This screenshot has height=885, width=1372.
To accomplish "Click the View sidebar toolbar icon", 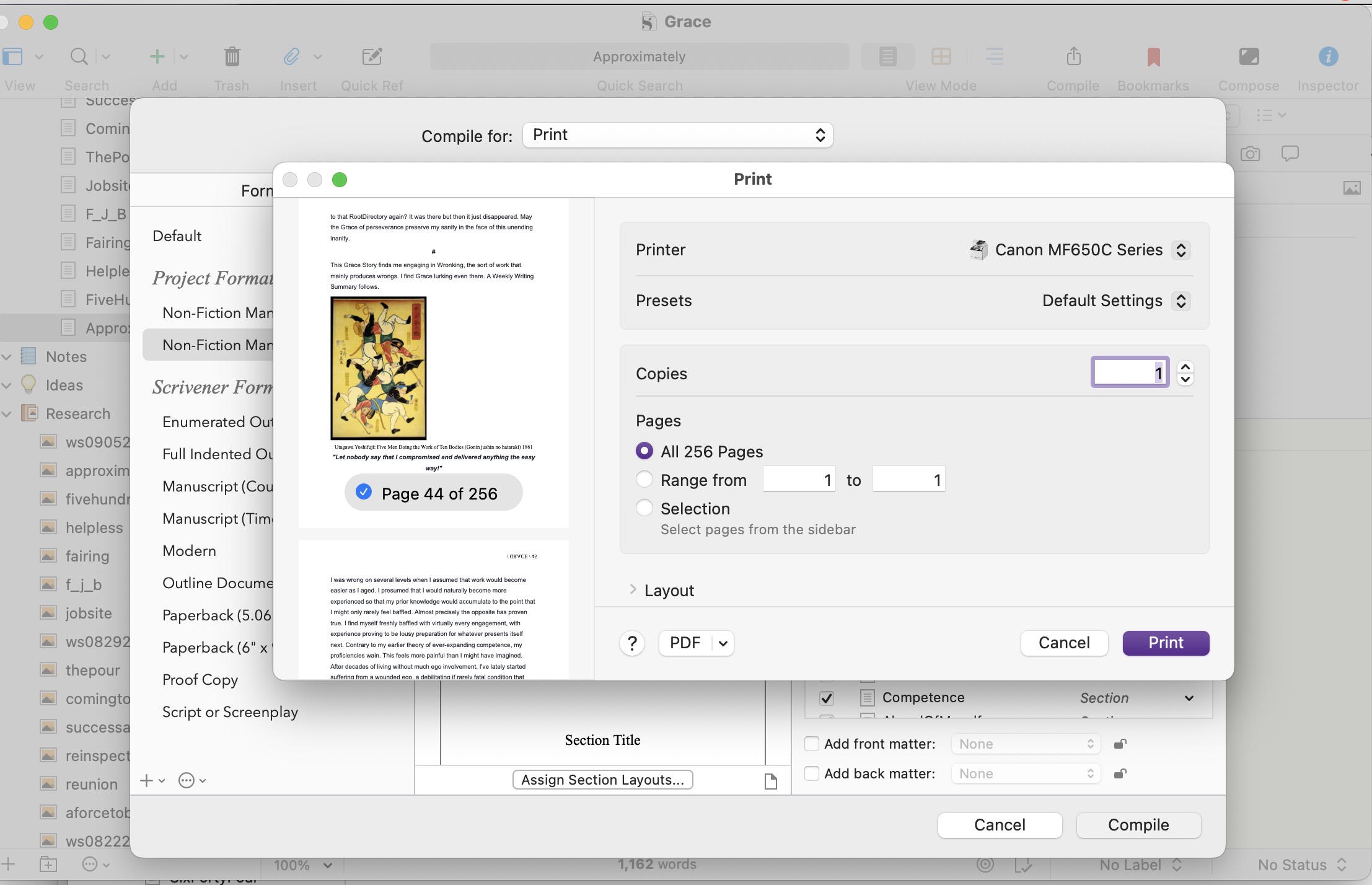I will [12, 56].
